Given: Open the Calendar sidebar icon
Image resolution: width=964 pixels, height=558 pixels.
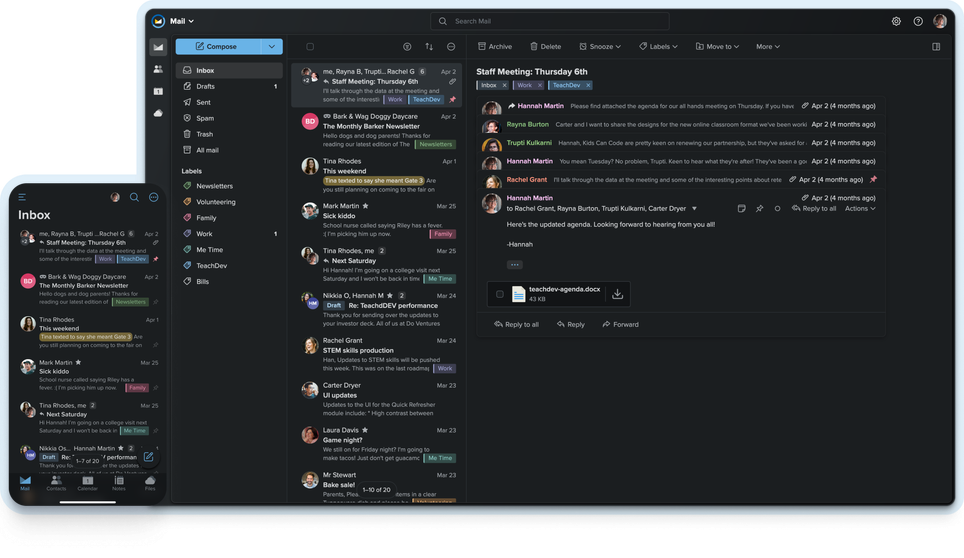Looking at the screenshot, I should click(158, 92).
